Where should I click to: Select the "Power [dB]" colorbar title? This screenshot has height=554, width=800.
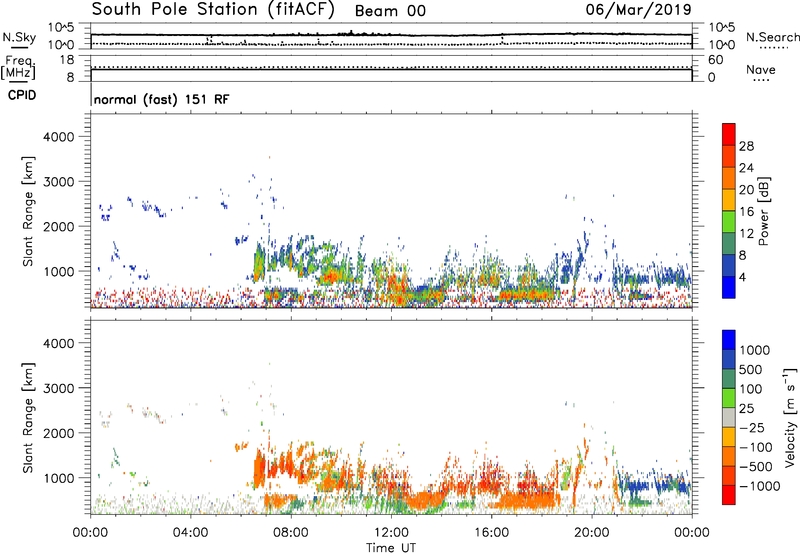(764, 211)
